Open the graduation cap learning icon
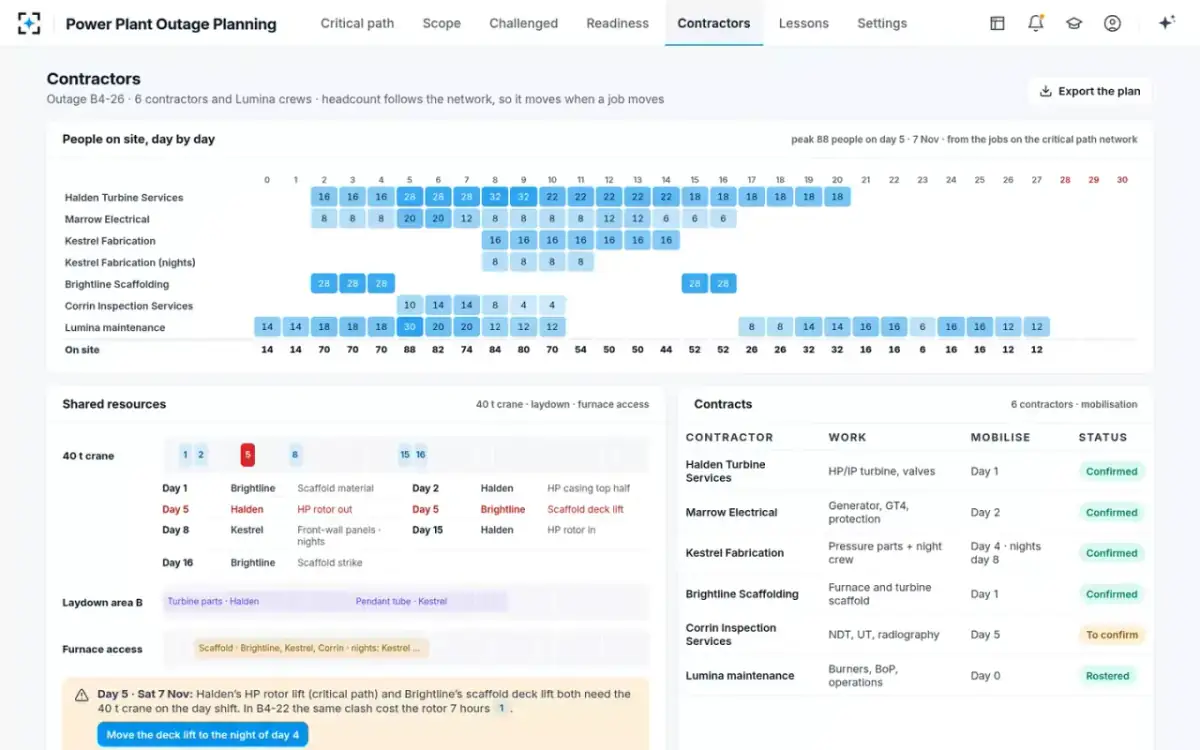Viewport: 1200px width, 750px height. pyautogui.click(x=1074, y=23)
